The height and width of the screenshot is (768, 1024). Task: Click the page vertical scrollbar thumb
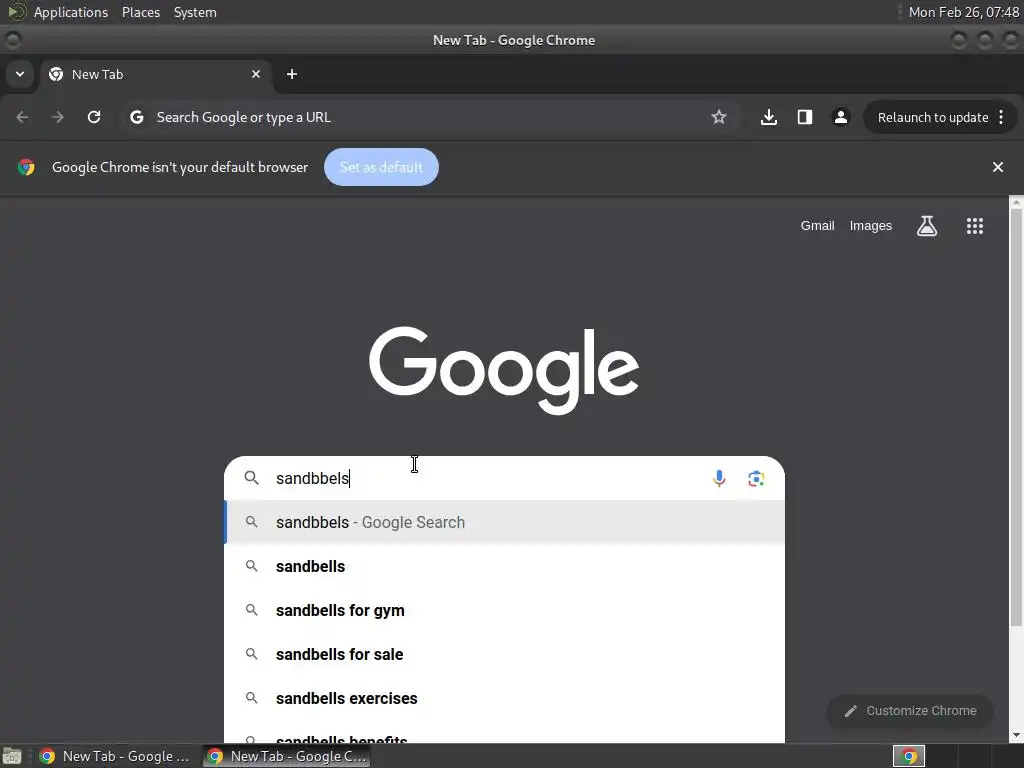click(1016, 418)
